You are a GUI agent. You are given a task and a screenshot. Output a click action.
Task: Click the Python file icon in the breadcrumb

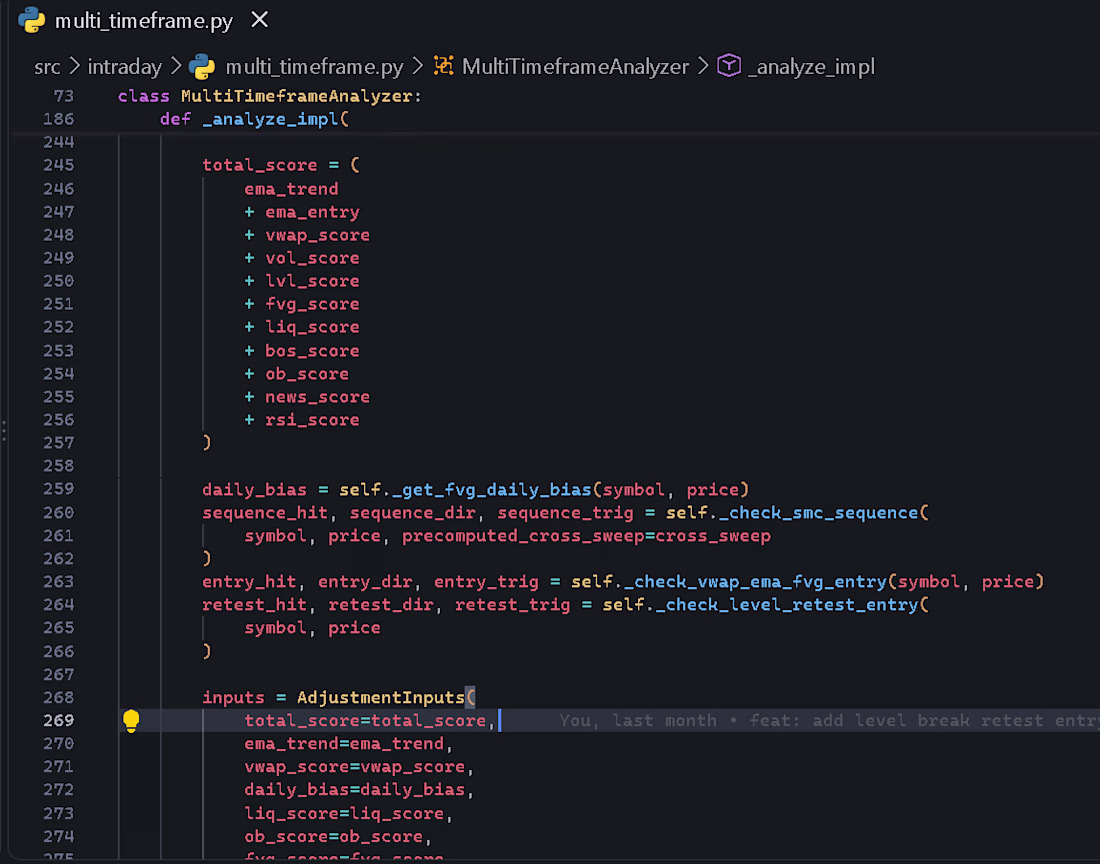[201, 67]
